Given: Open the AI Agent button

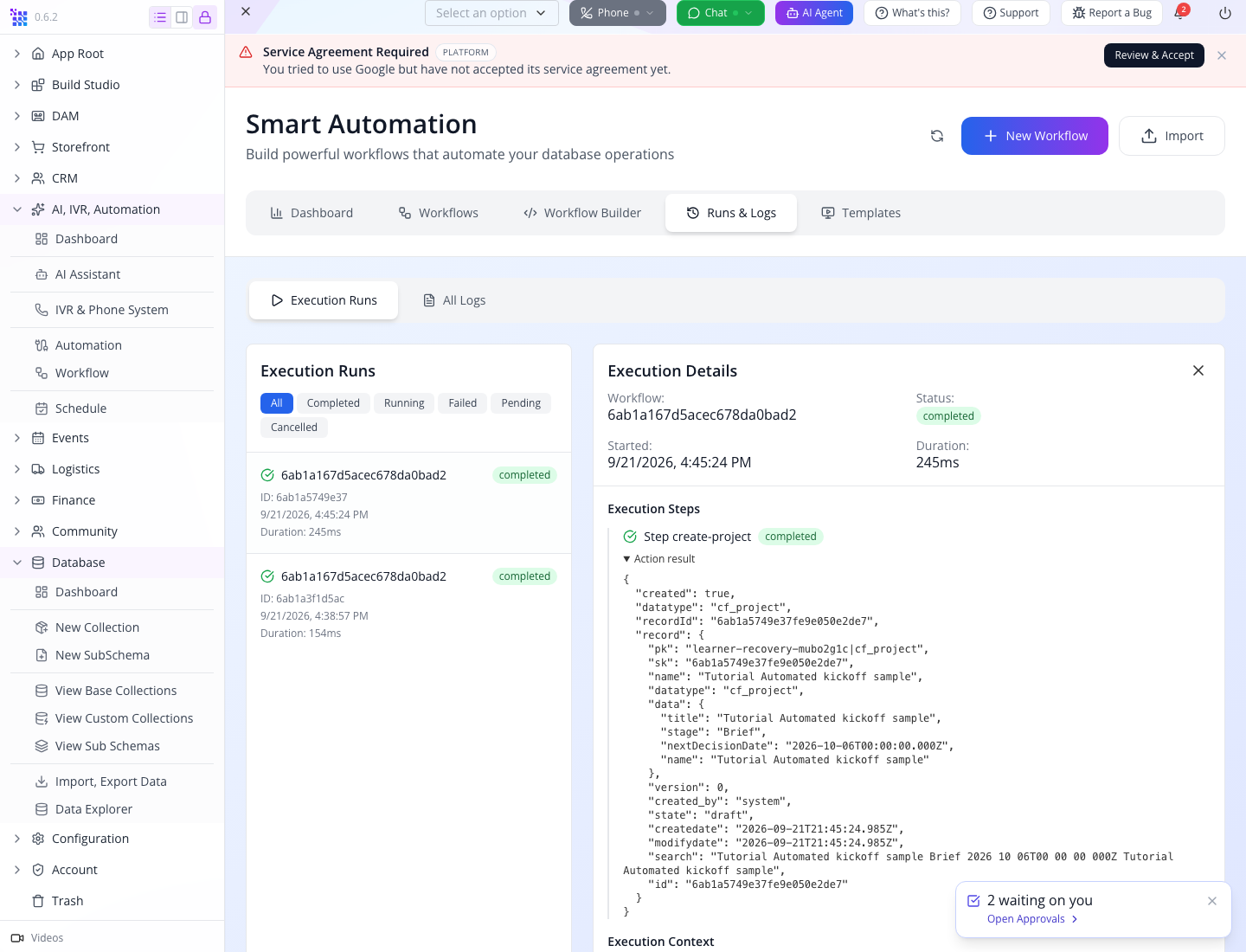Looking at the screenshot, I should click(814, 13).
